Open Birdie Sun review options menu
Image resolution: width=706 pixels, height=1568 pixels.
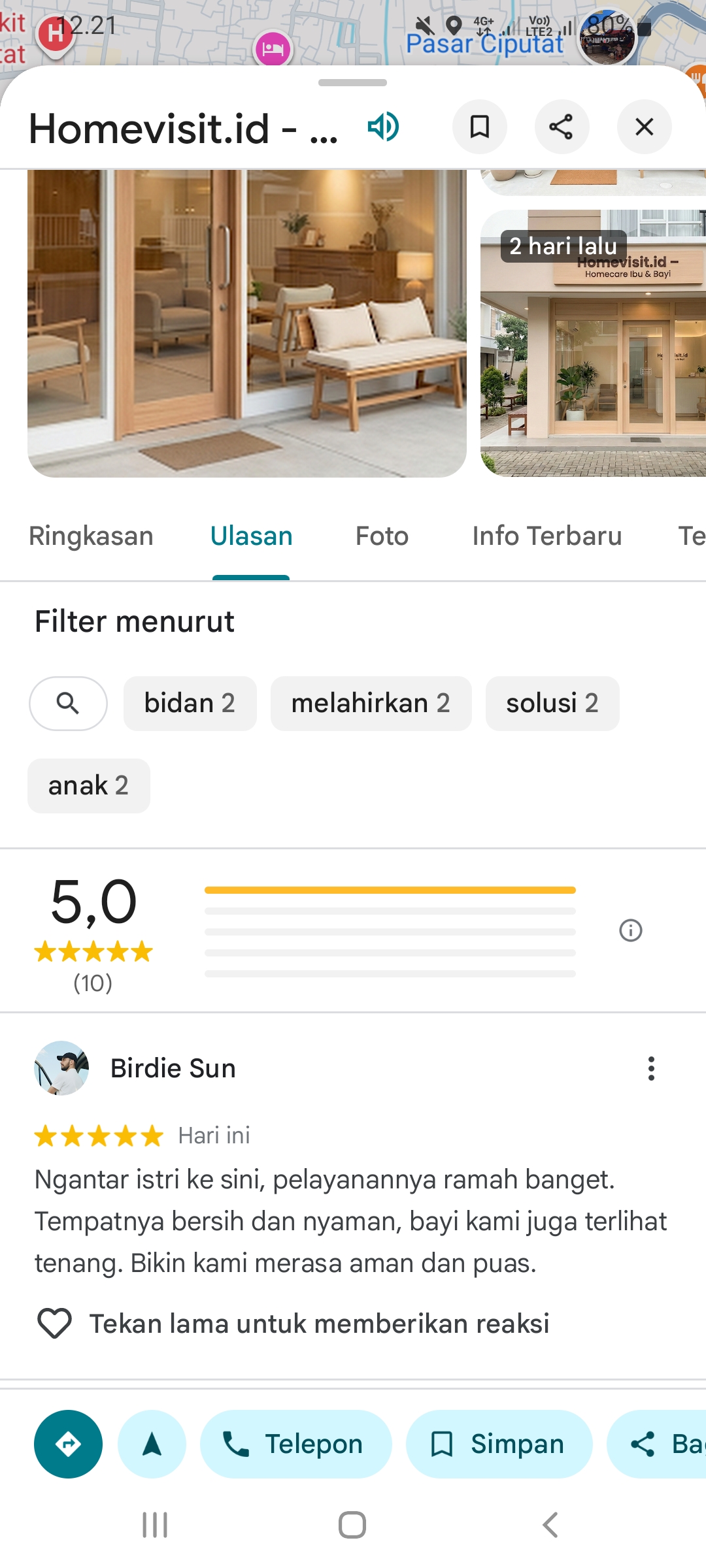pyautogui.click(x=651, y=1069)
